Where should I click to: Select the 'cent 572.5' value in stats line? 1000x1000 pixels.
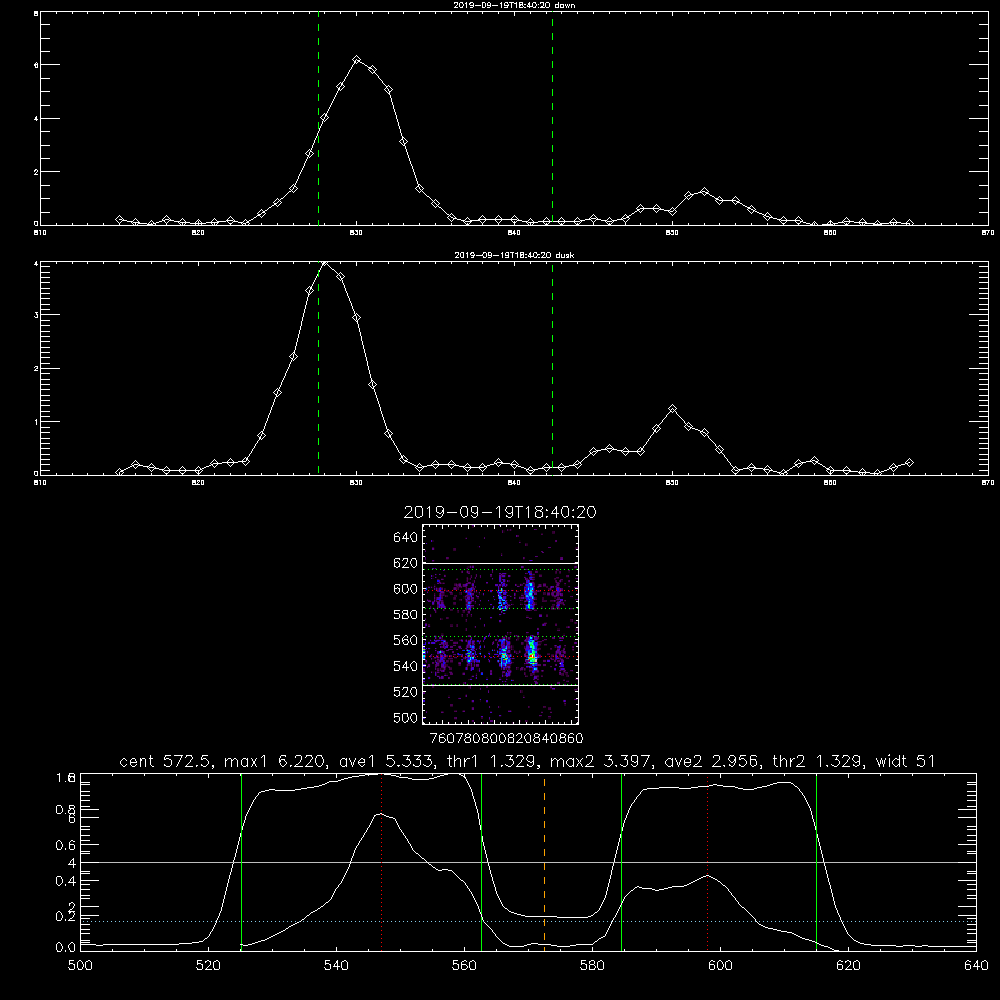(166, 761)
